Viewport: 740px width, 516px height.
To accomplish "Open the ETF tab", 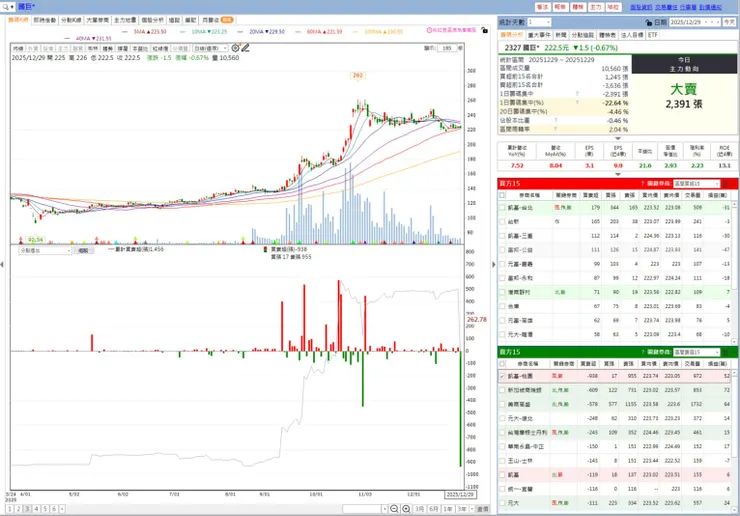I will pos(652,35).
